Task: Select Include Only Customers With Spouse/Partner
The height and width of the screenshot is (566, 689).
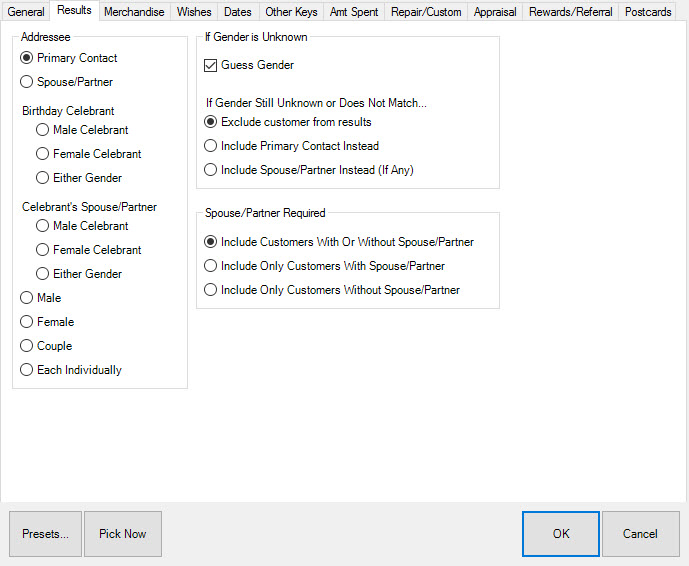Action: point(210,266)
